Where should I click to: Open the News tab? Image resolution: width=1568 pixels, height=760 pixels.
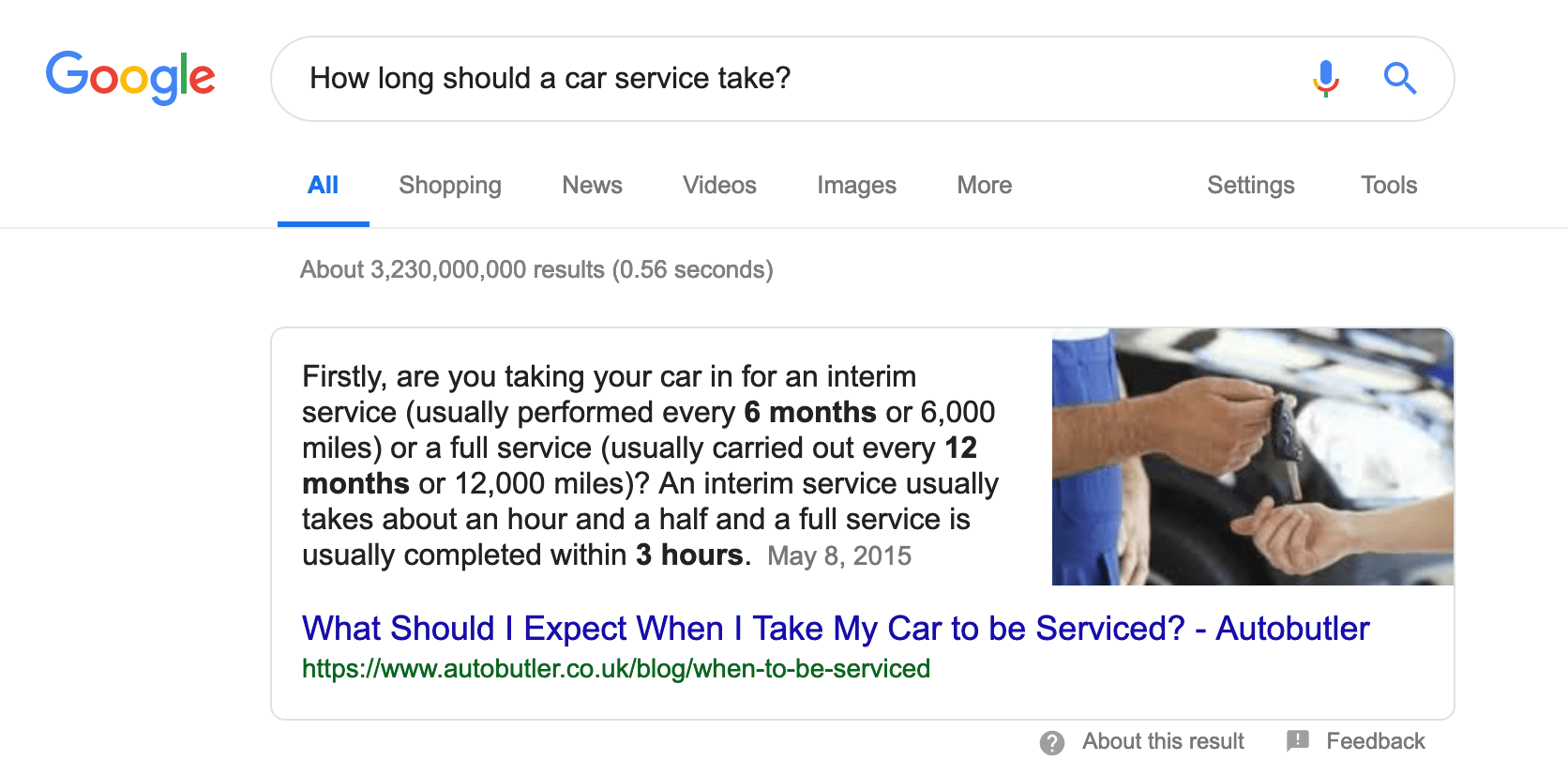coord(592,185)
